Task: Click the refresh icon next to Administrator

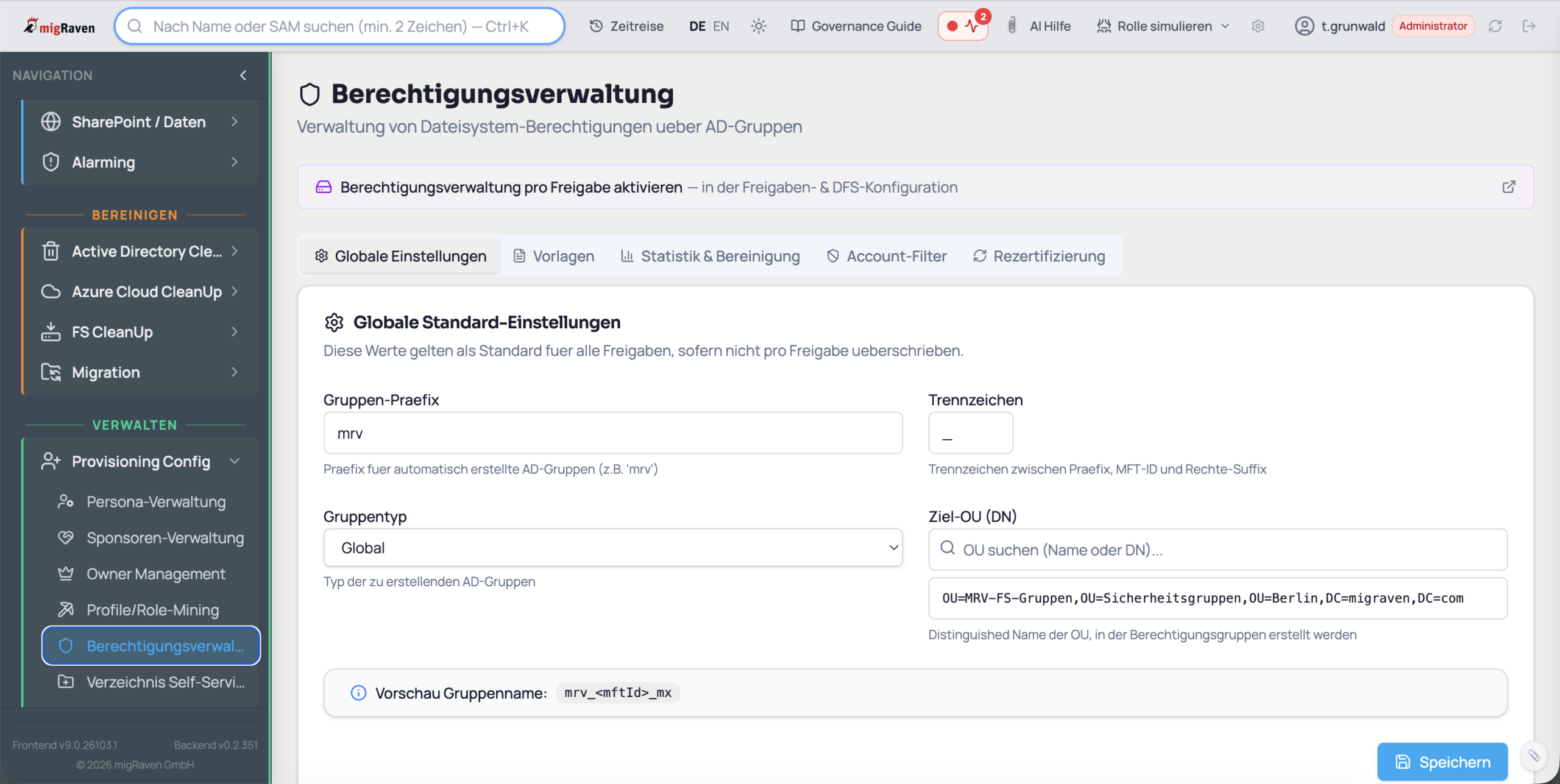Action: tap(1495, 26)
